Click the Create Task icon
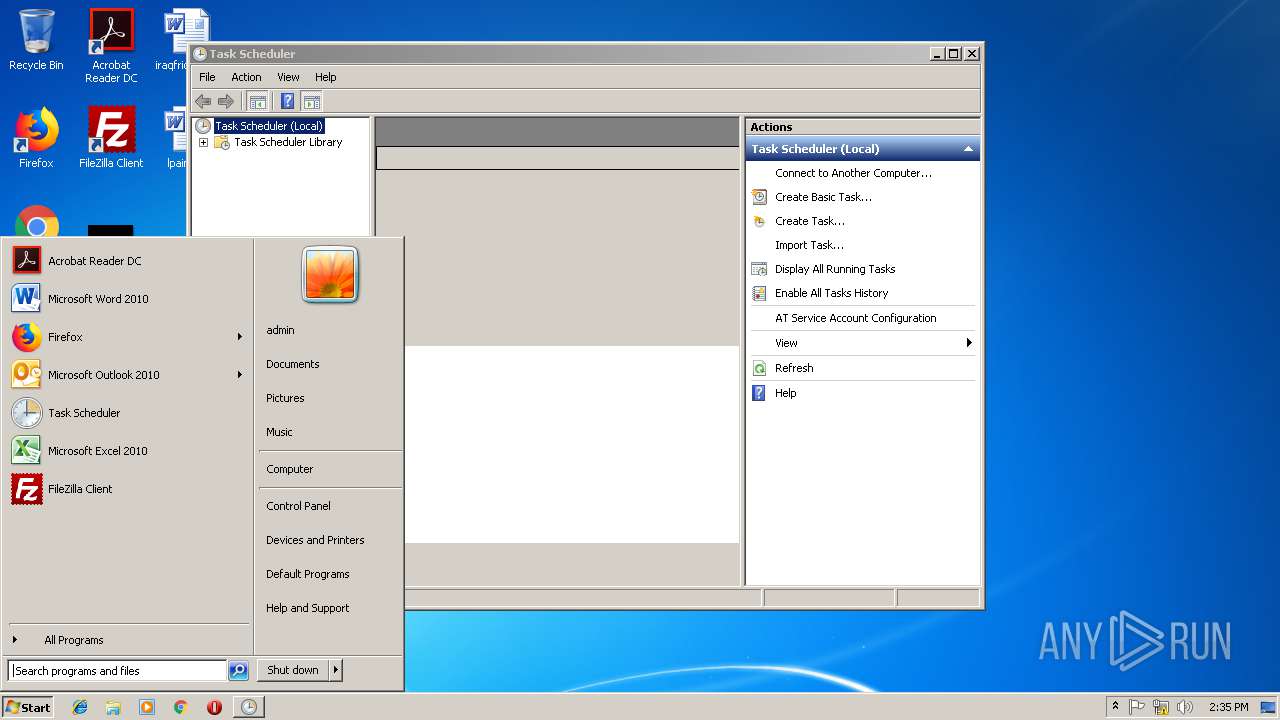Image resolution: width=1280 pixels, height=720 pixels. point(759,221)
